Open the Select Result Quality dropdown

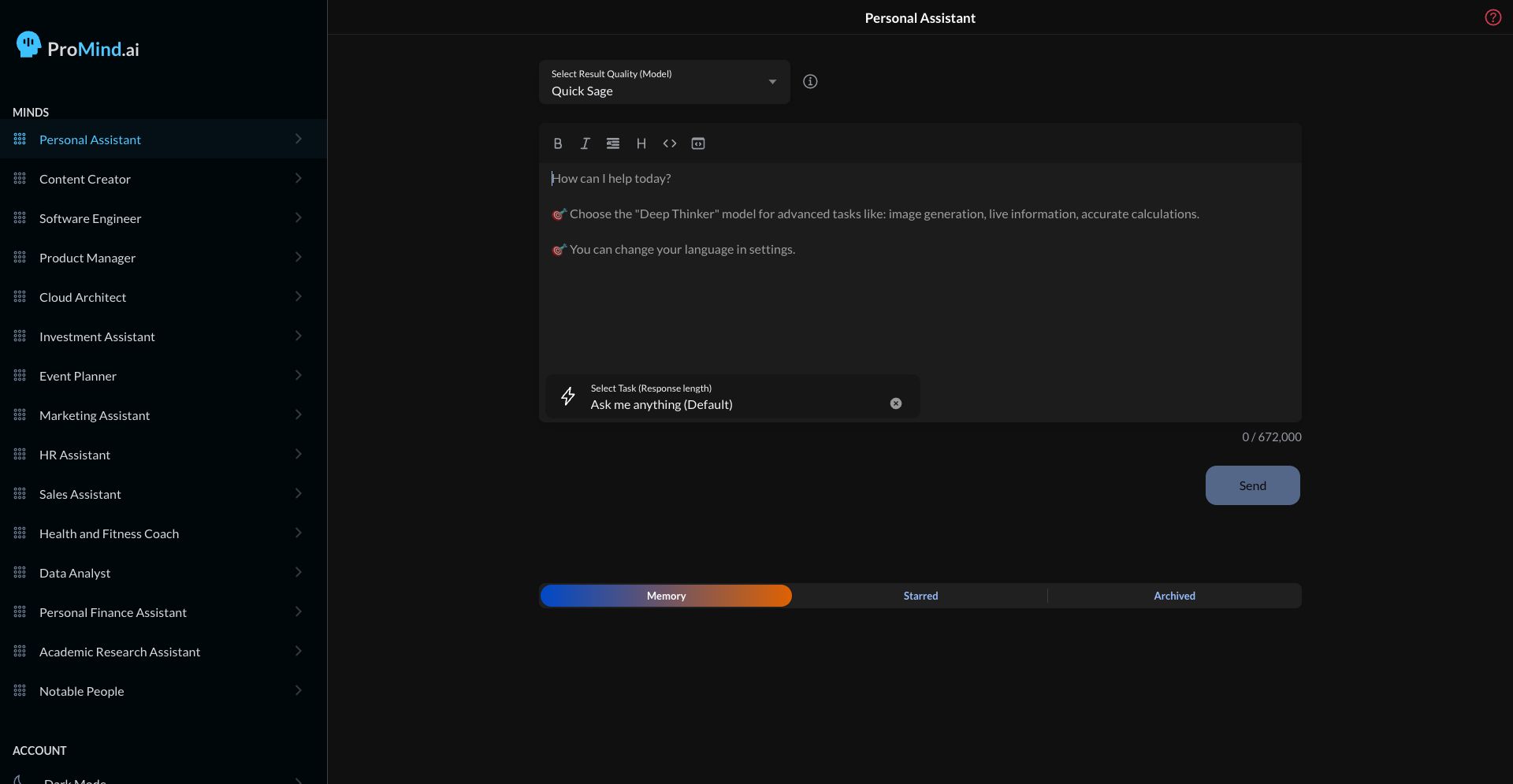point(664,83)
